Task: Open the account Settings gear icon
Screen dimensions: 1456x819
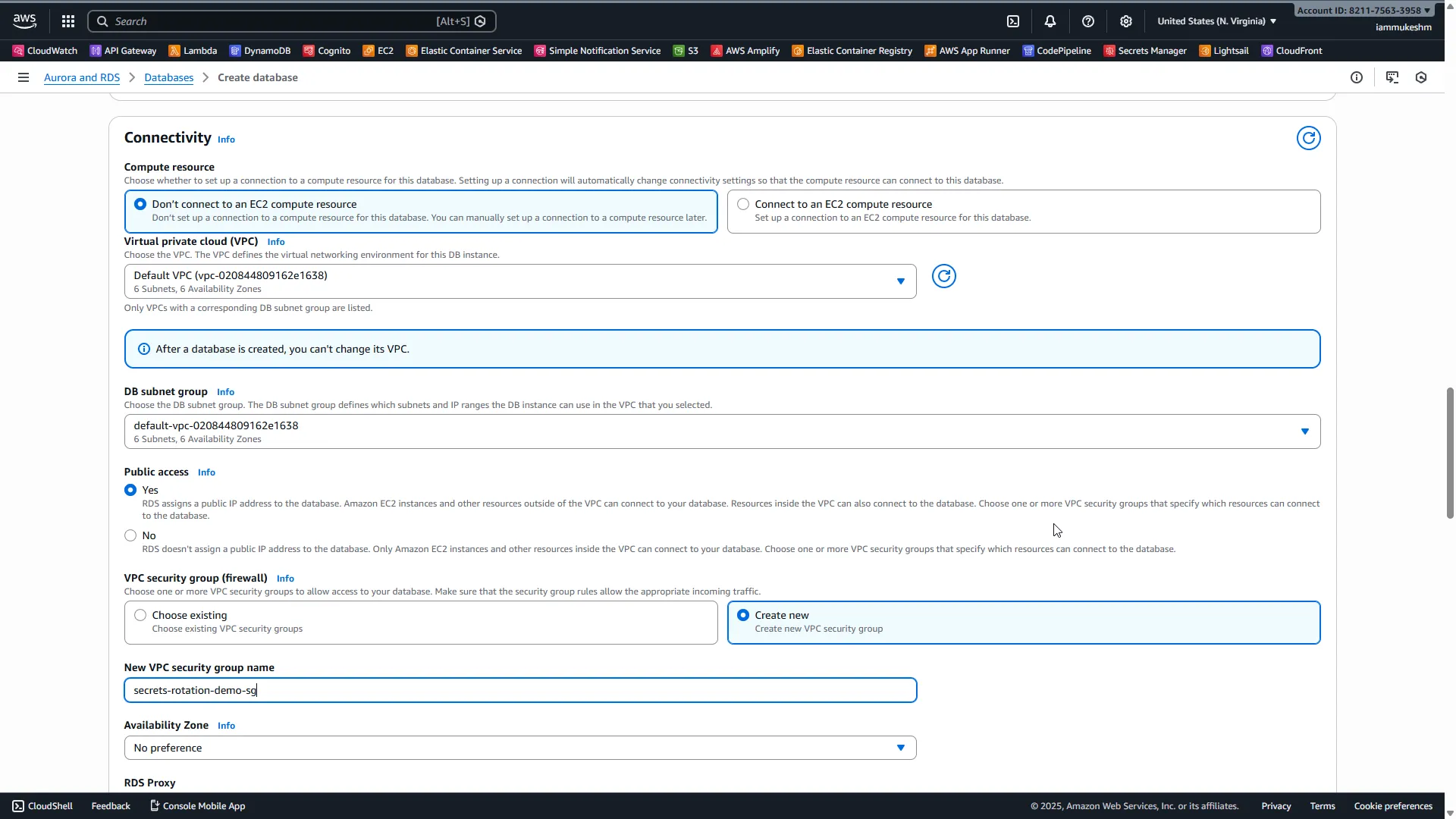Action: click(1126, 20)
